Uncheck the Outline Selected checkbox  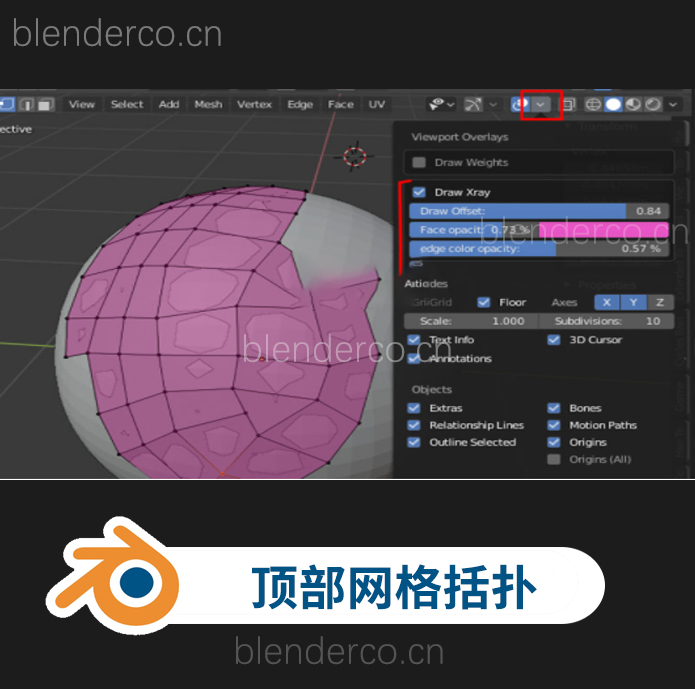pyautogui.click(x=414, y=442)
